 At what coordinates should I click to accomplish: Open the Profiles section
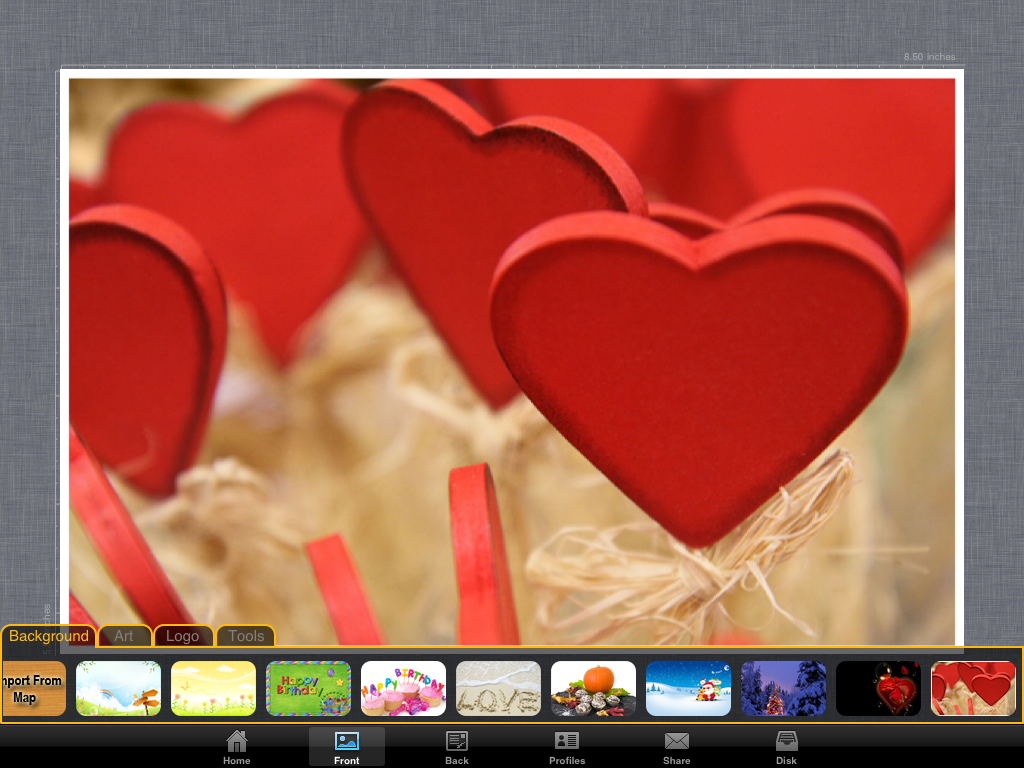coord(567,746)
